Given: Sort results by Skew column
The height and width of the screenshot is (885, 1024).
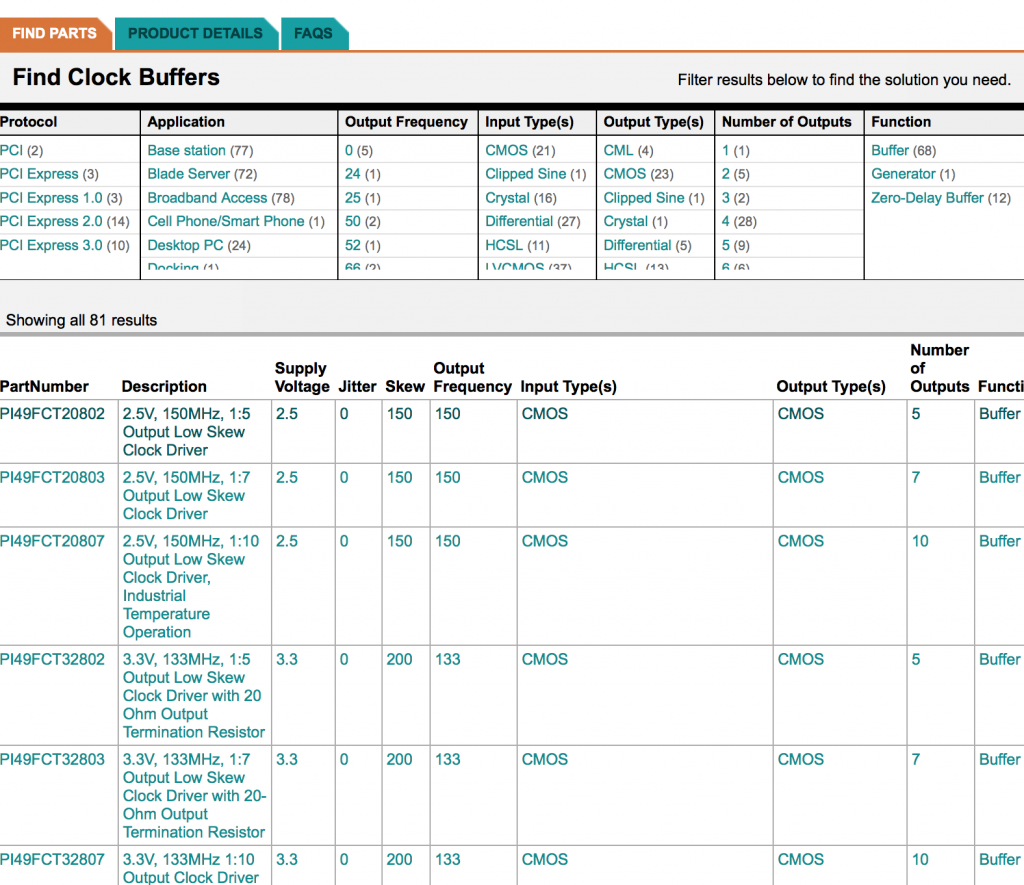Looking at the screenshot, I should click(x=405, y=386).
